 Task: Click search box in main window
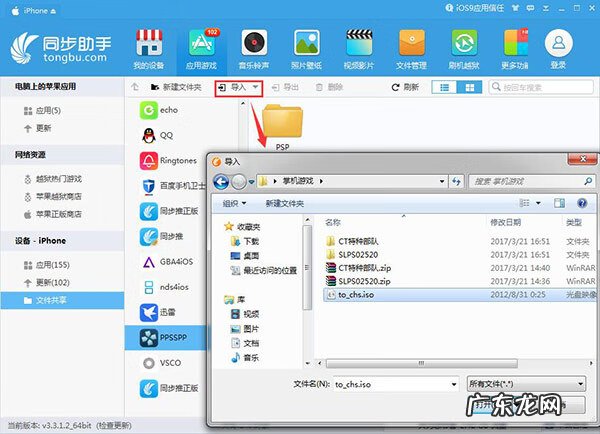point(541,88)
